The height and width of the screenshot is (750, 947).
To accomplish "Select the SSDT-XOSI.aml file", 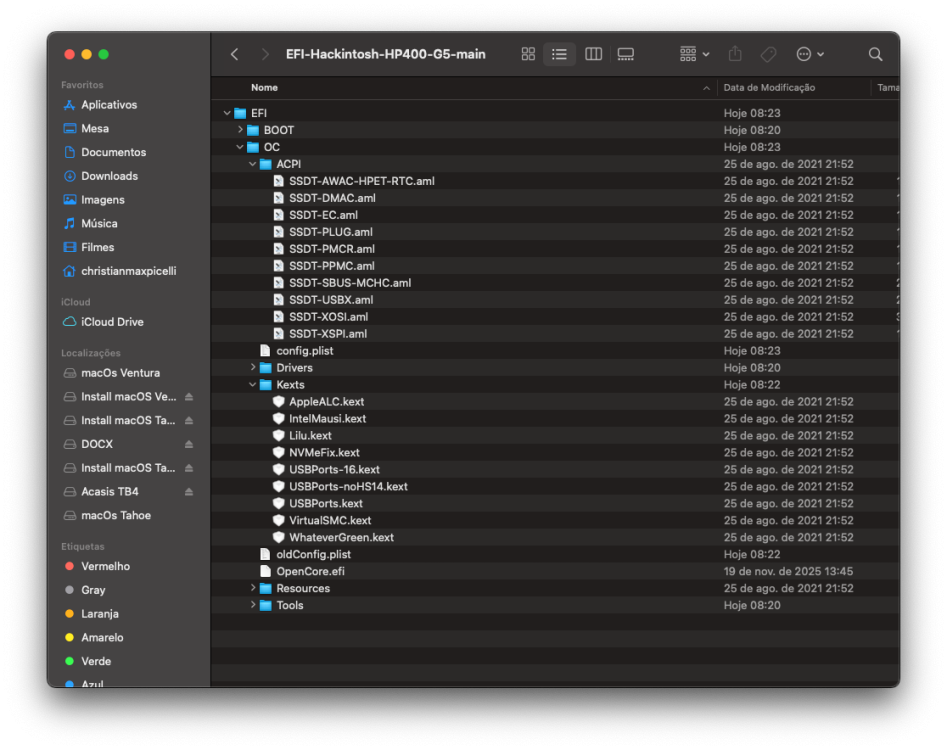I will click(x=329, y=316).
